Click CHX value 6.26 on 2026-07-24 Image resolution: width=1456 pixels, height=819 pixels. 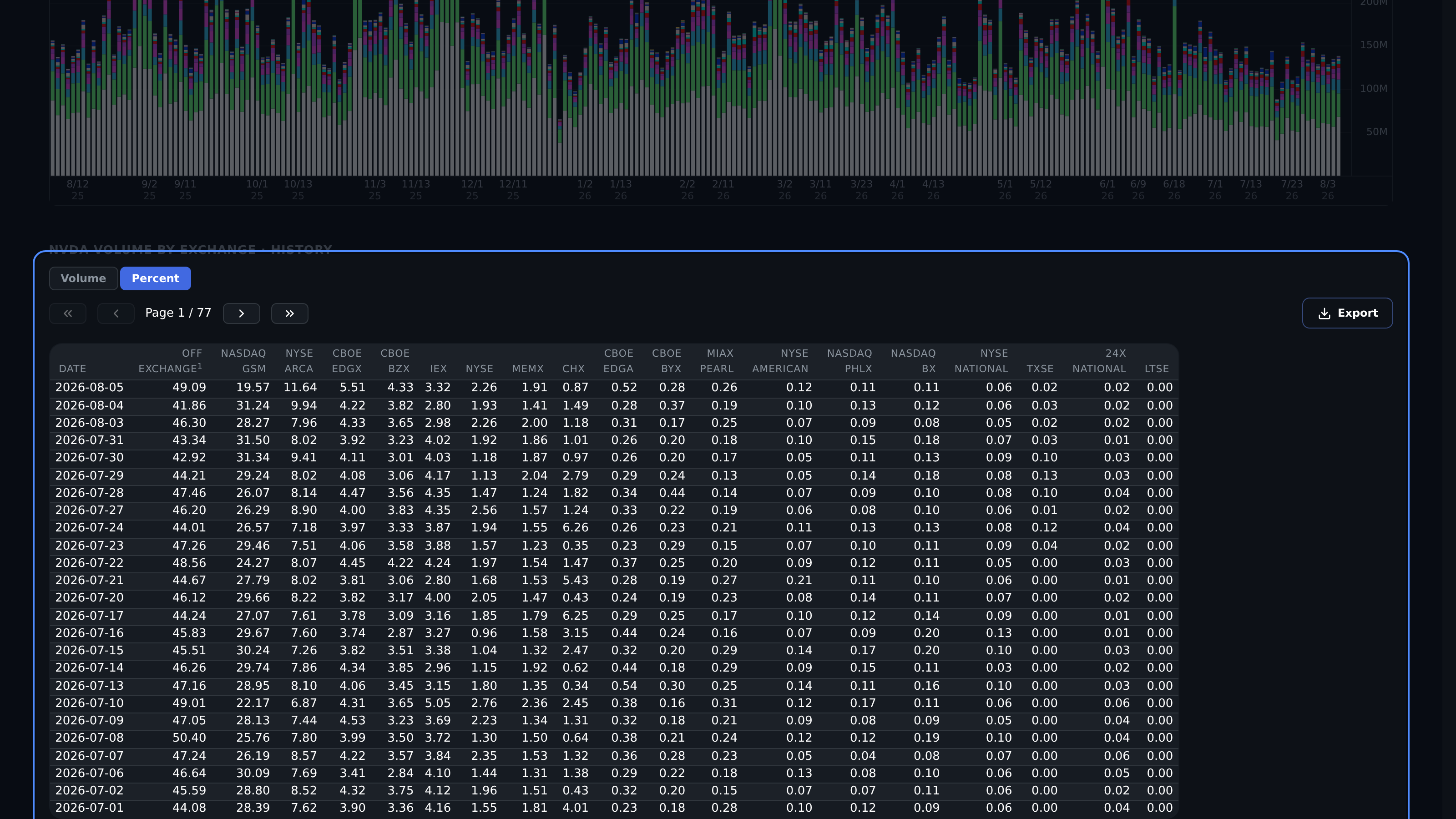pyautogui.click(x=576, y=527)
